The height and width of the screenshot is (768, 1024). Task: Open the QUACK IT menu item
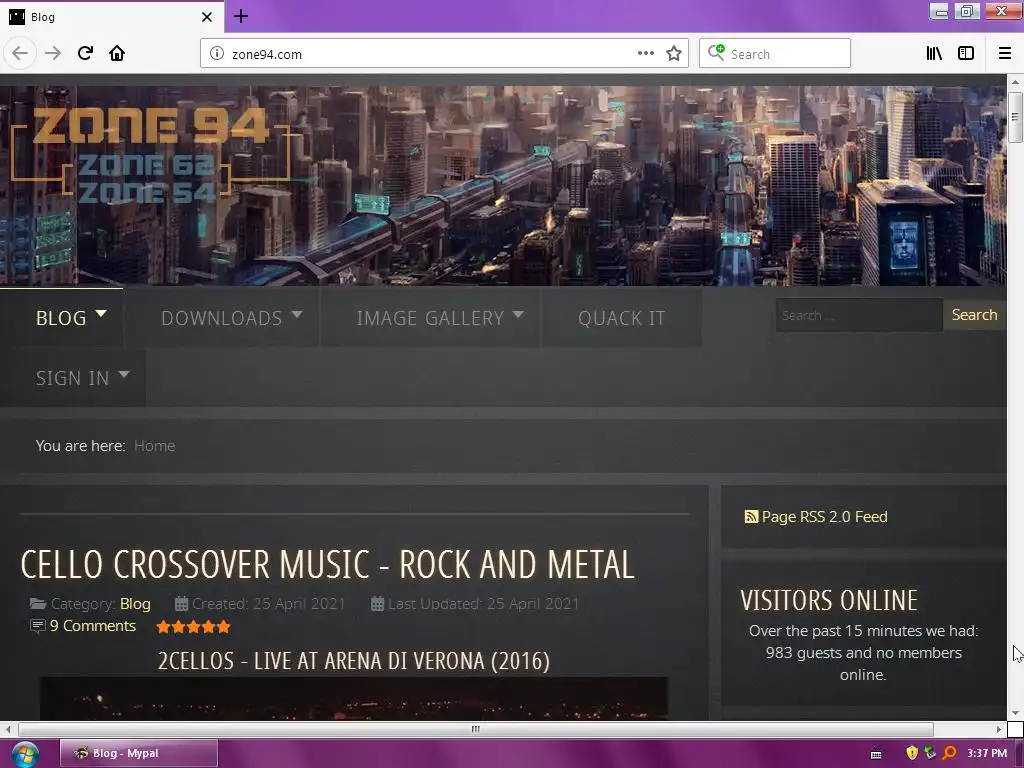click(622, 318)
